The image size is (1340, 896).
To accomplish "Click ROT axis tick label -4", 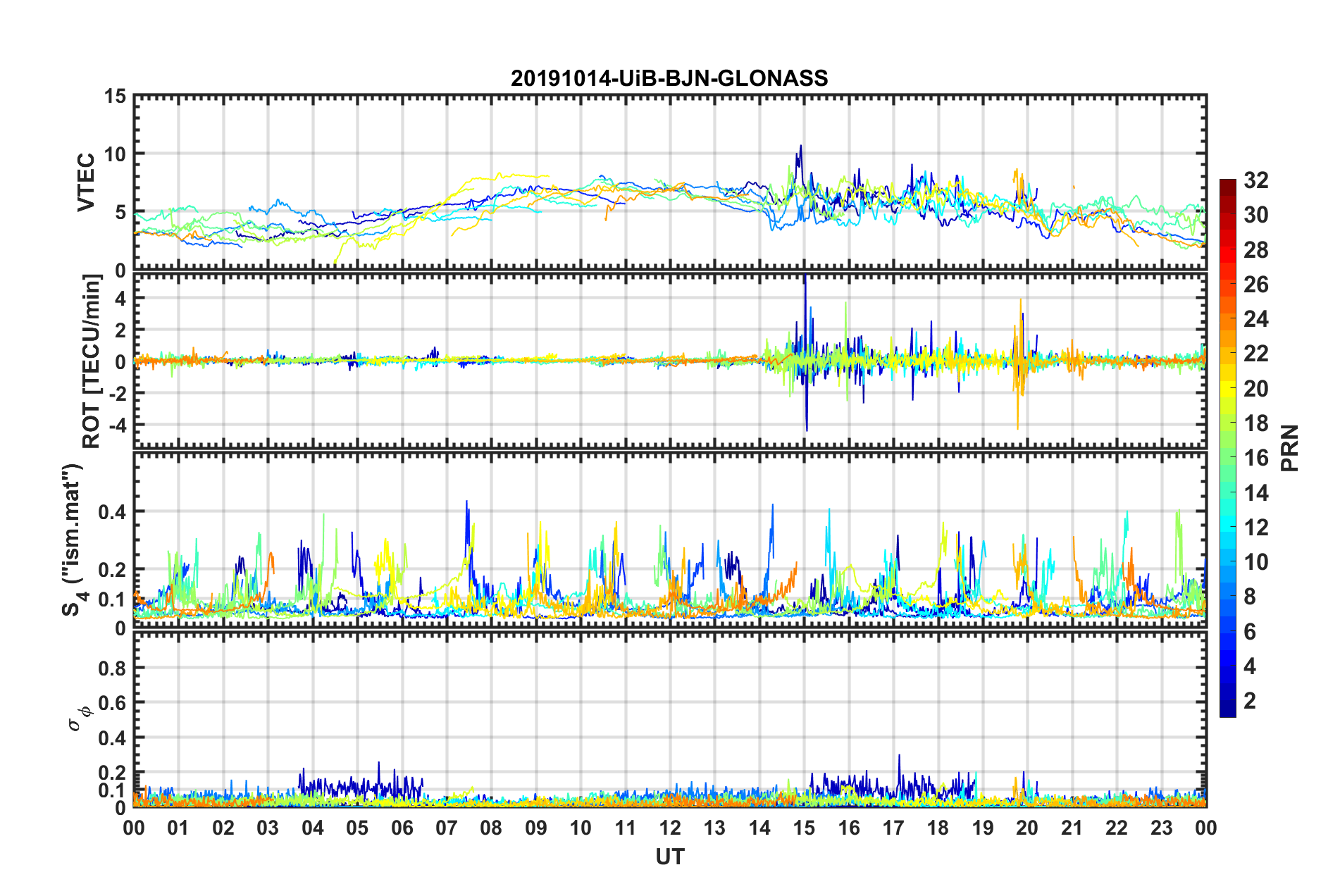I will [118, 425].
